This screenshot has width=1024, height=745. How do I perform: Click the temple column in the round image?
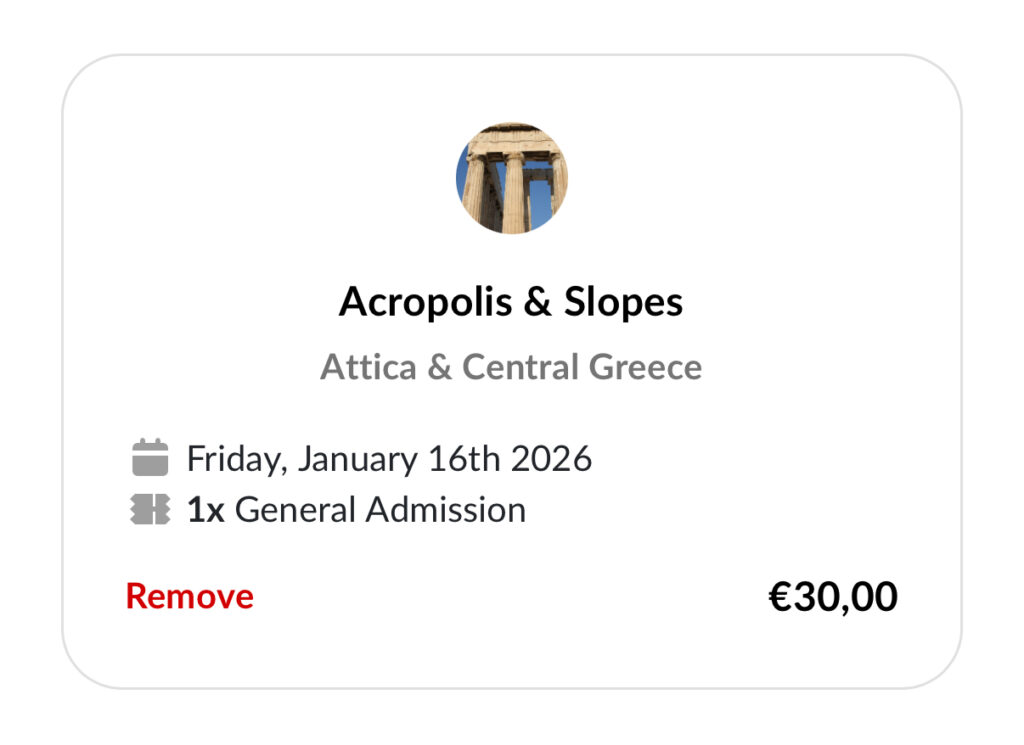[514, 190]
